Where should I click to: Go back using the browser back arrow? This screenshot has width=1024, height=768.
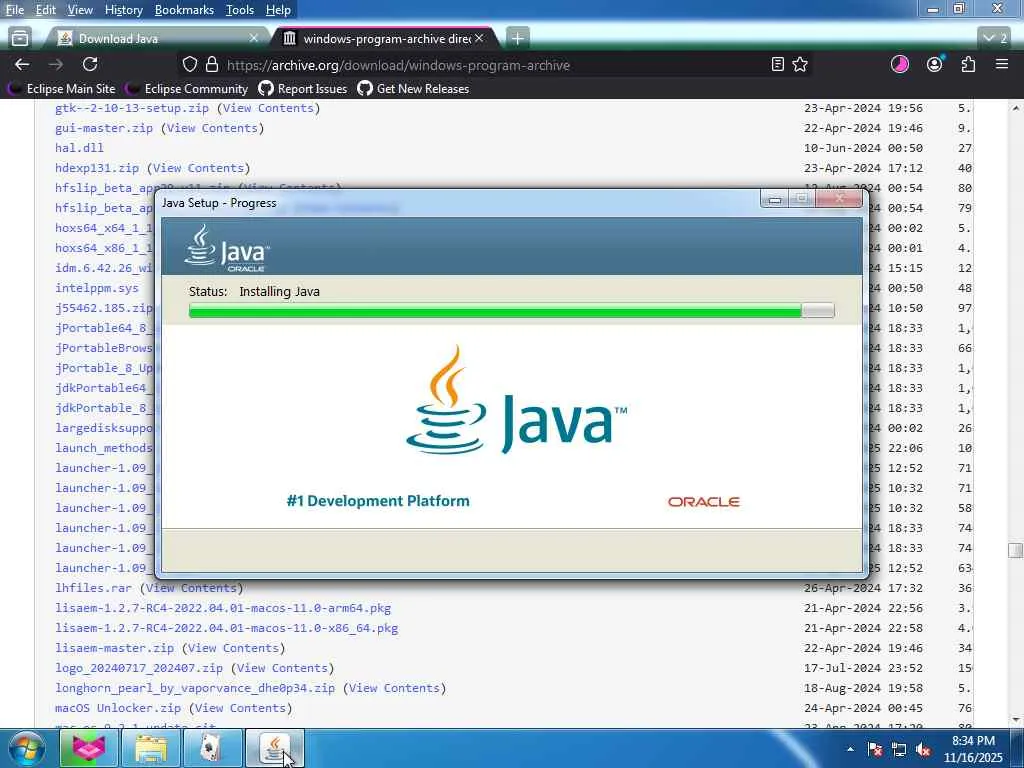tap(22, 64)
